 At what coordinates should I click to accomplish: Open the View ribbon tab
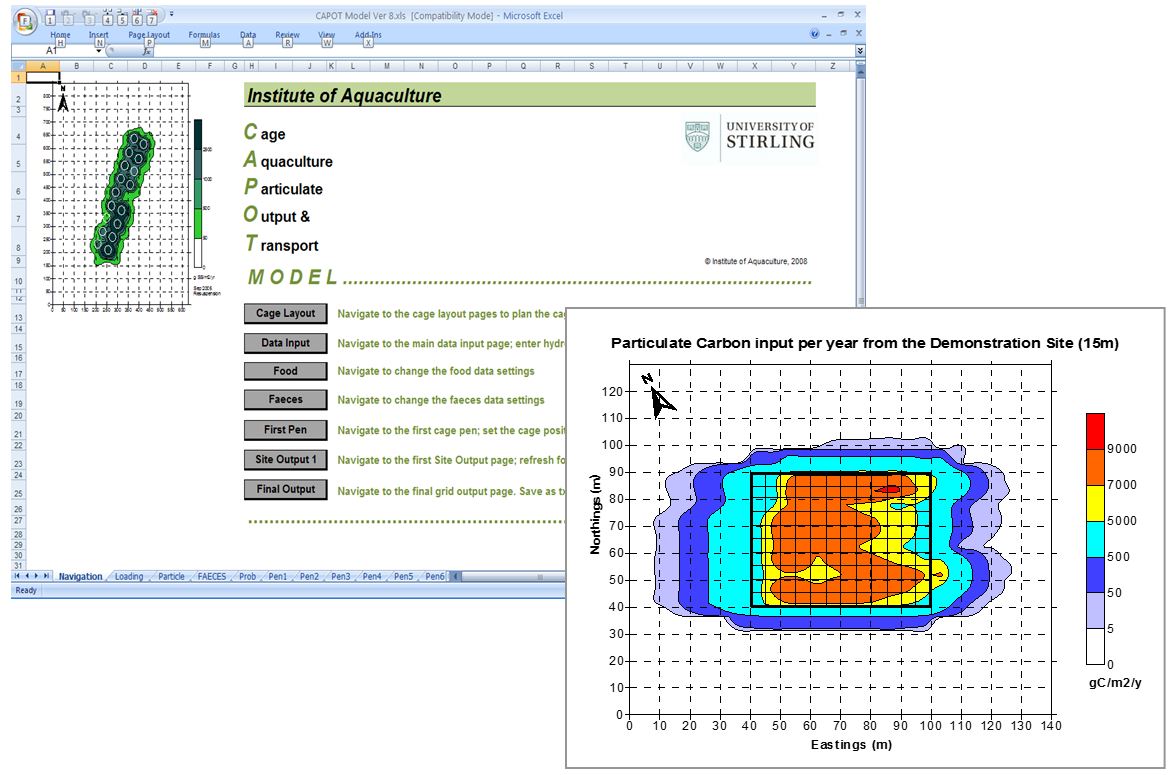coord(327,35)
